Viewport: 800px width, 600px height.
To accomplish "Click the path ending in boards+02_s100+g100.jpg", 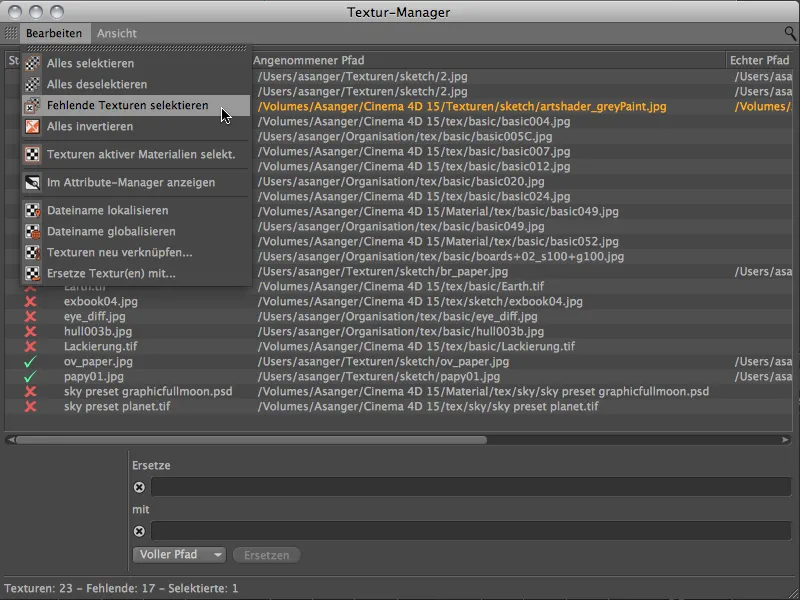I will pyautogui.click(x=440, y=257).
